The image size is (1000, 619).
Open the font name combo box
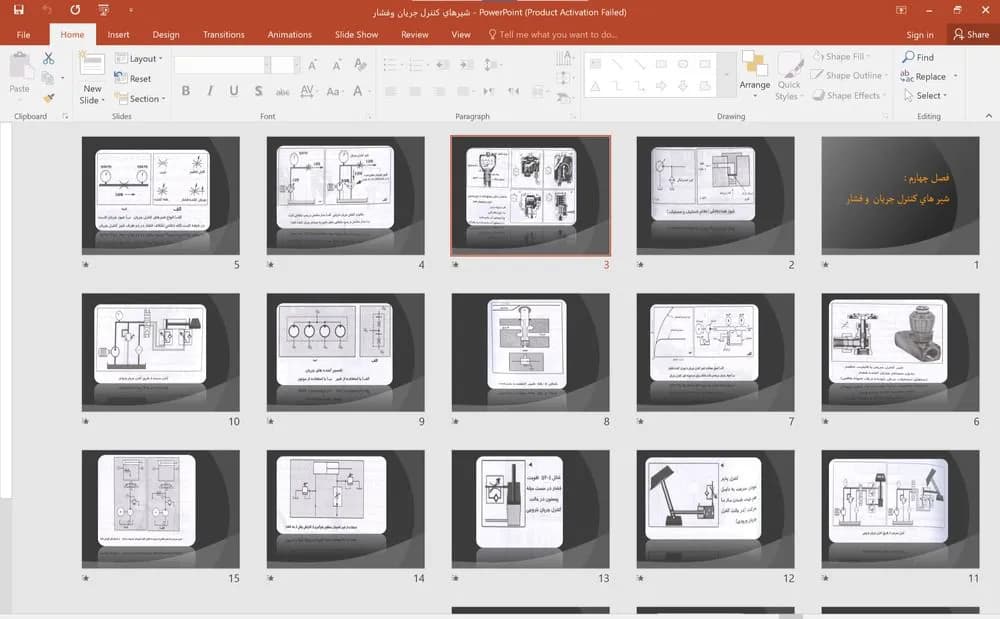(221, 65)
